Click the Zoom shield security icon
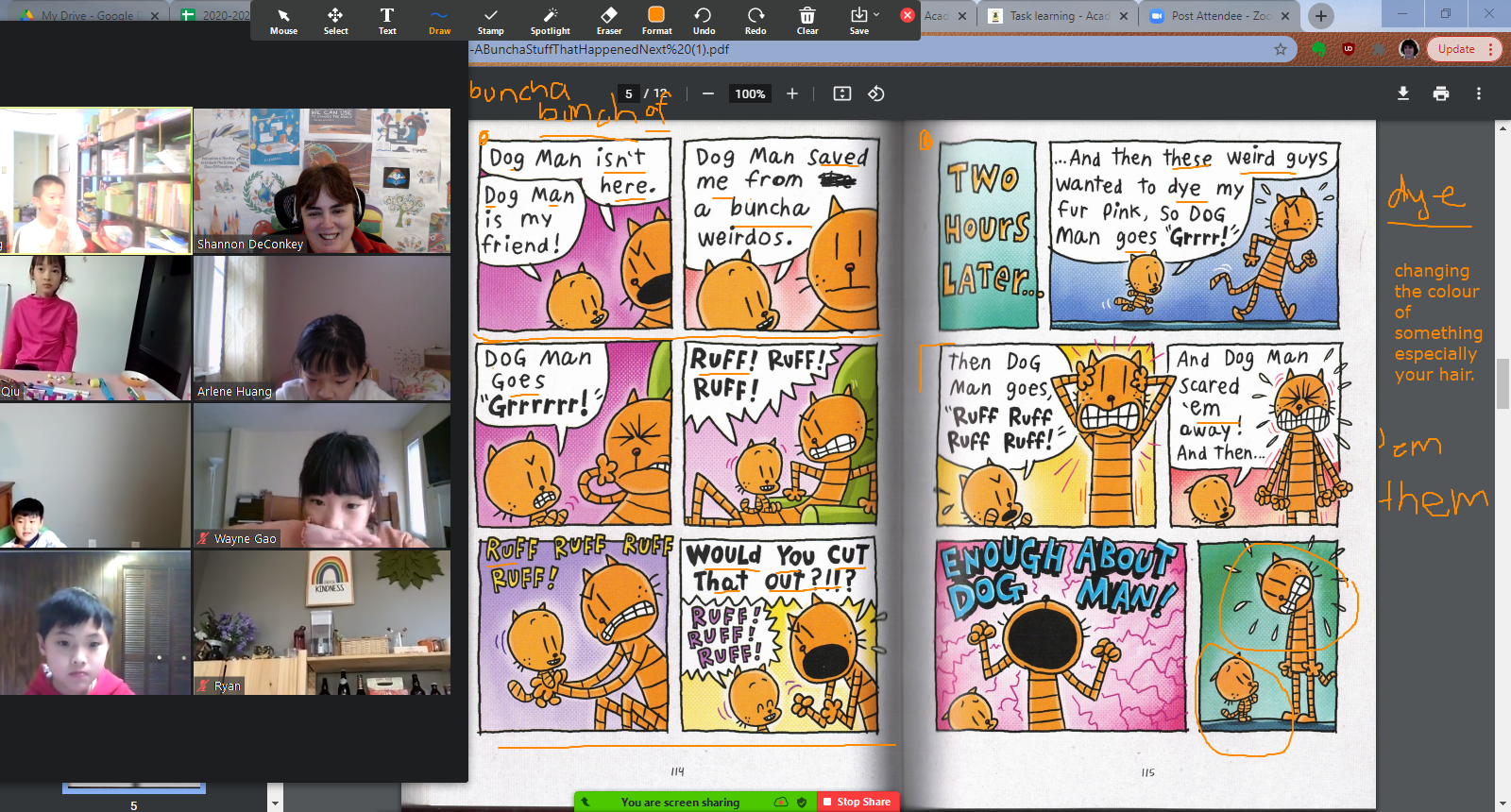Screen dimensions: 1511x812 tap(802, 803)
